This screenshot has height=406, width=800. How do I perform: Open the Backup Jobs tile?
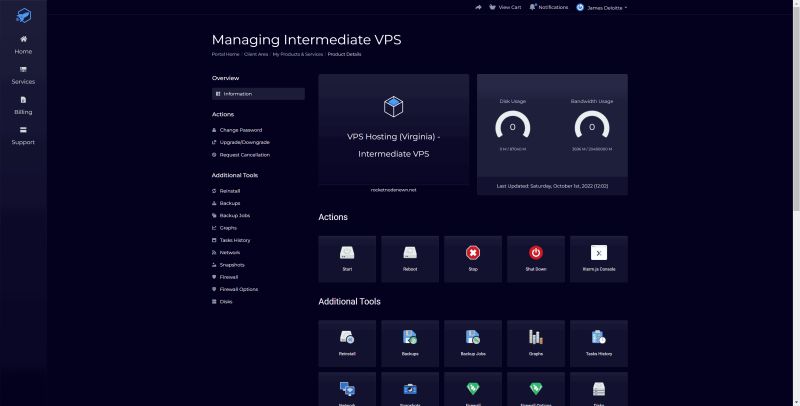coord(473,343)
